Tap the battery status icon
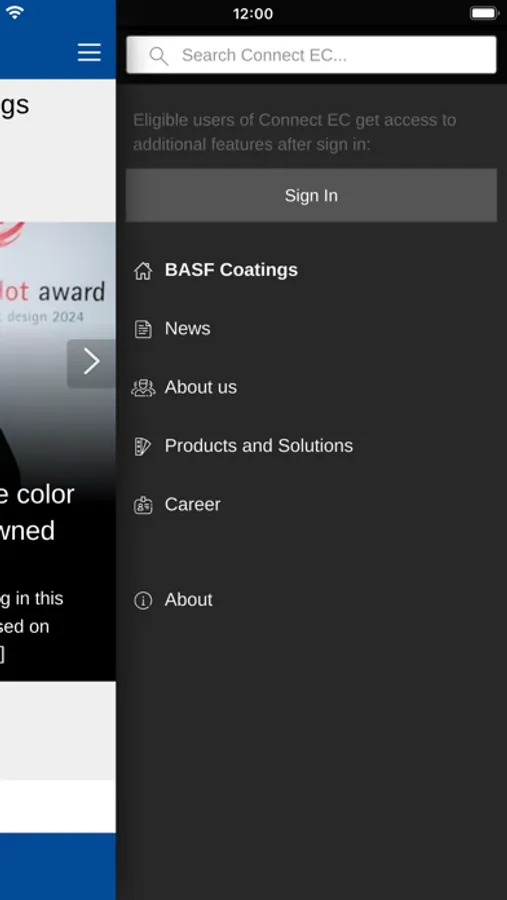The width and height of the screenshot is (507, 900). coord(484,13)
